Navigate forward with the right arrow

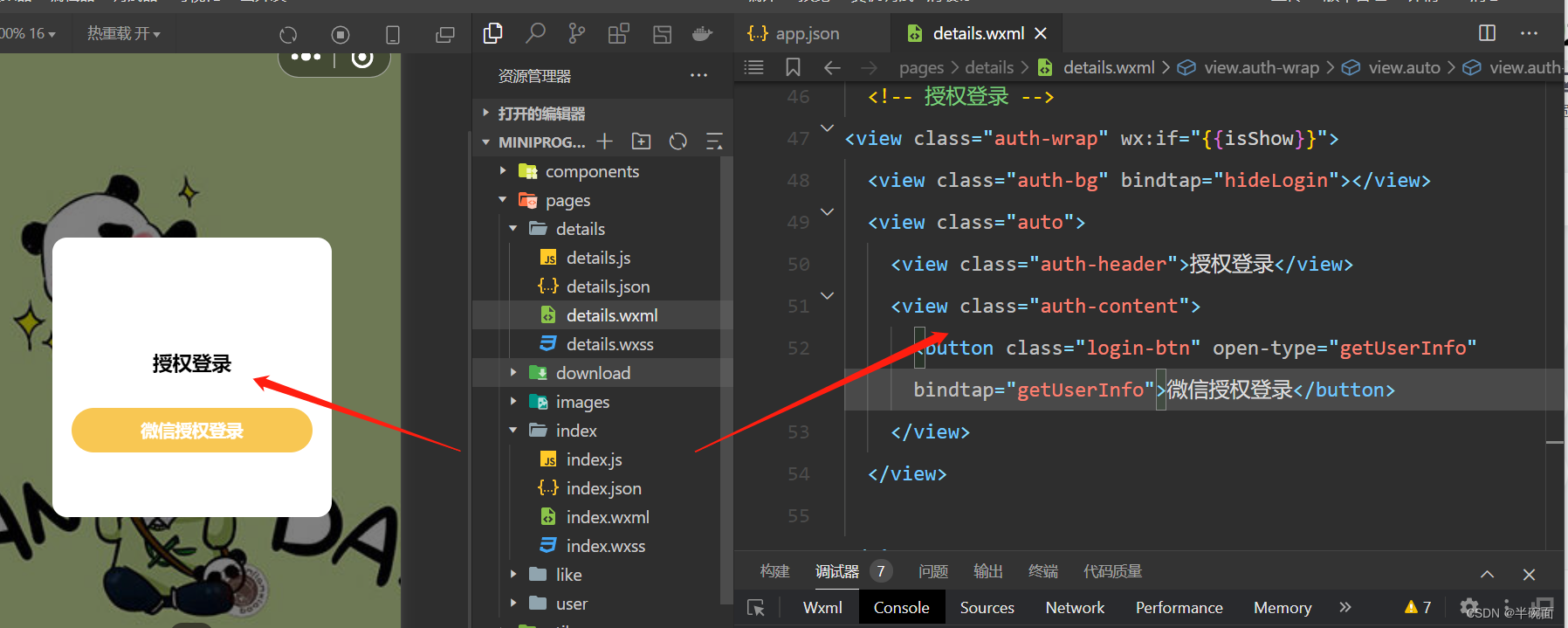click(869, 67)
